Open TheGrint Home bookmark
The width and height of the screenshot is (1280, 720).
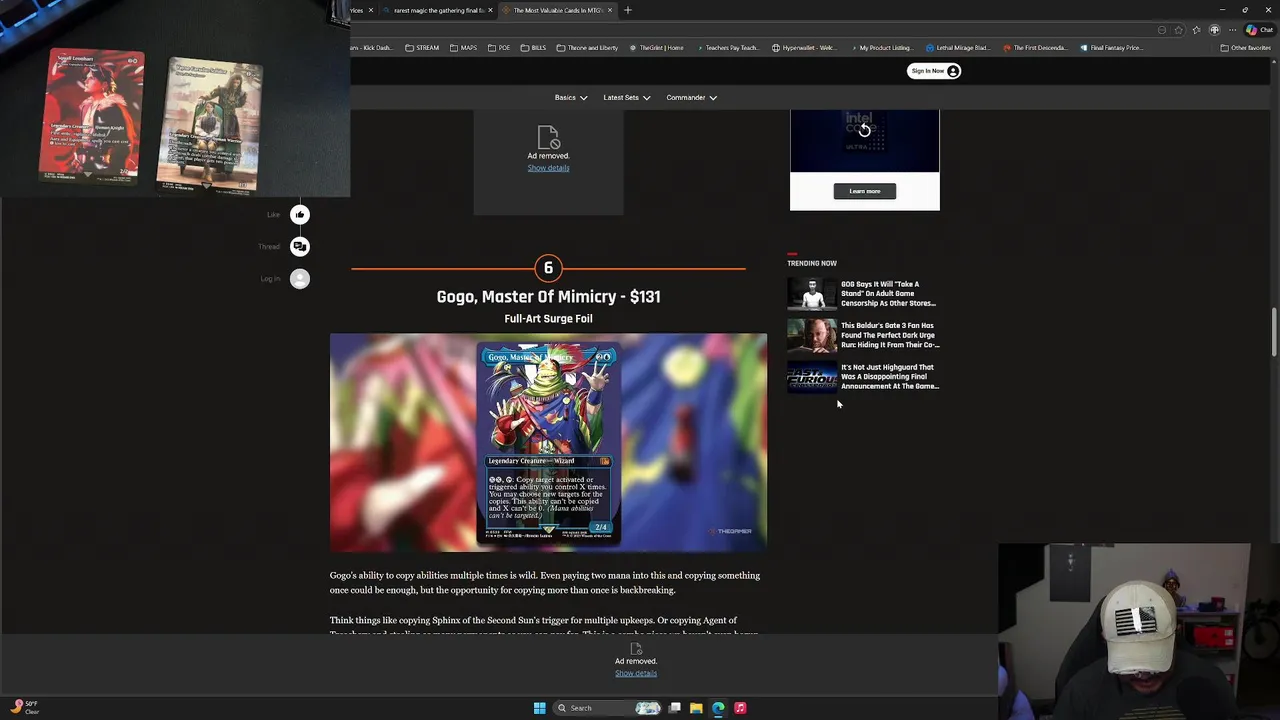point(656,48)
